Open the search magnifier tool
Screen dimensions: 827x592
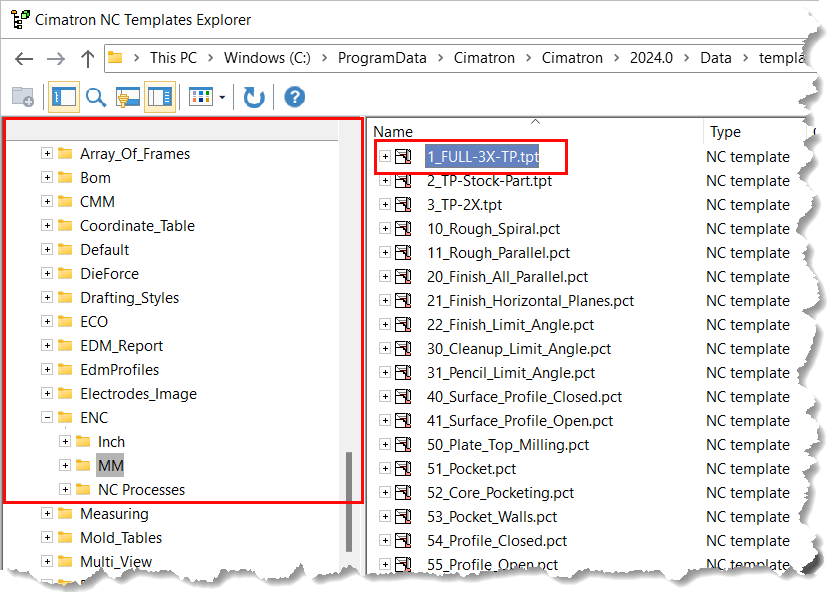point(96,97)
